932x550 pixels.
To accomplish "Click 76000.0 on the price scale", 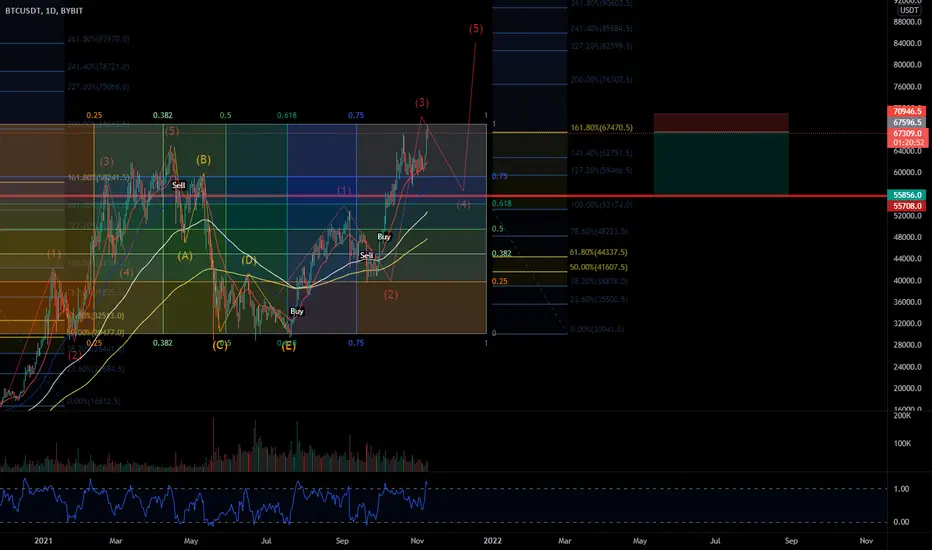I will (907, 87).
